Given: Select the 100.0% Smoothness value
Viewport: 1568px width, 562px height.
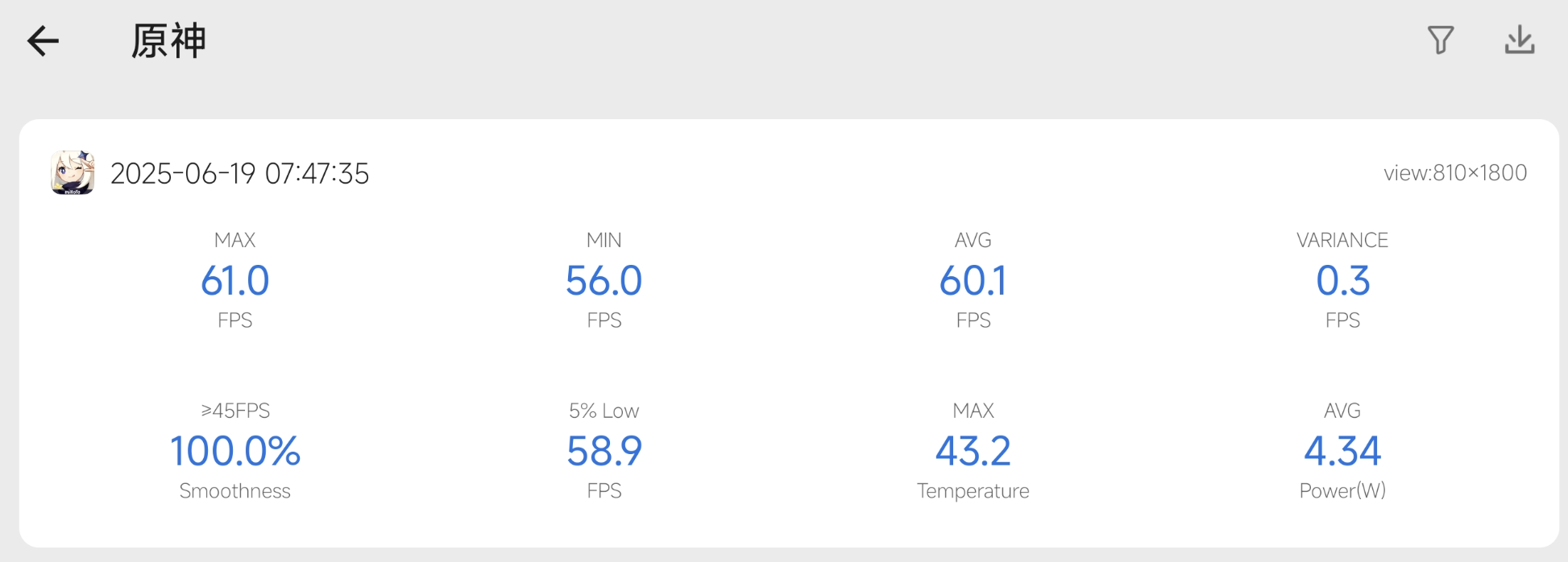Looking at the screenshot, I should [235, 452].
